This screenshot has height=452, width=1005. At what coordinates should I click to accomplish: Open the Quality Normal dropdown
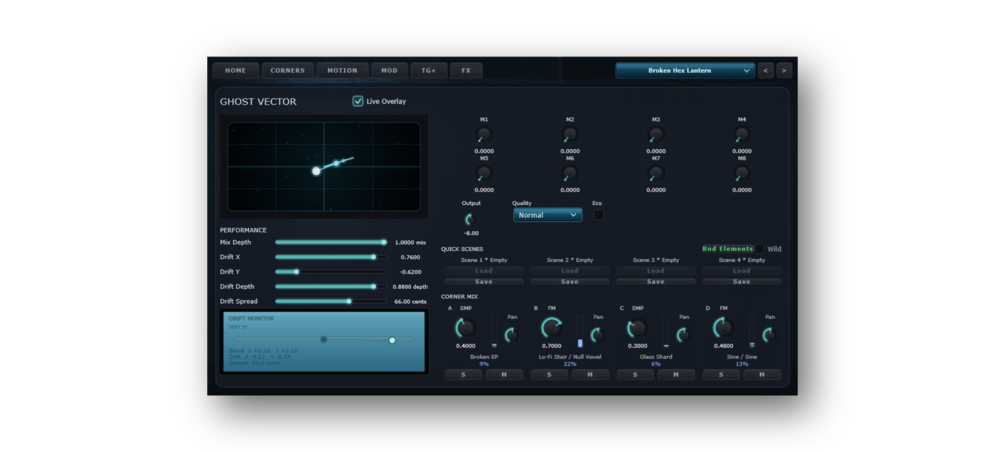[x=547, y=215]
